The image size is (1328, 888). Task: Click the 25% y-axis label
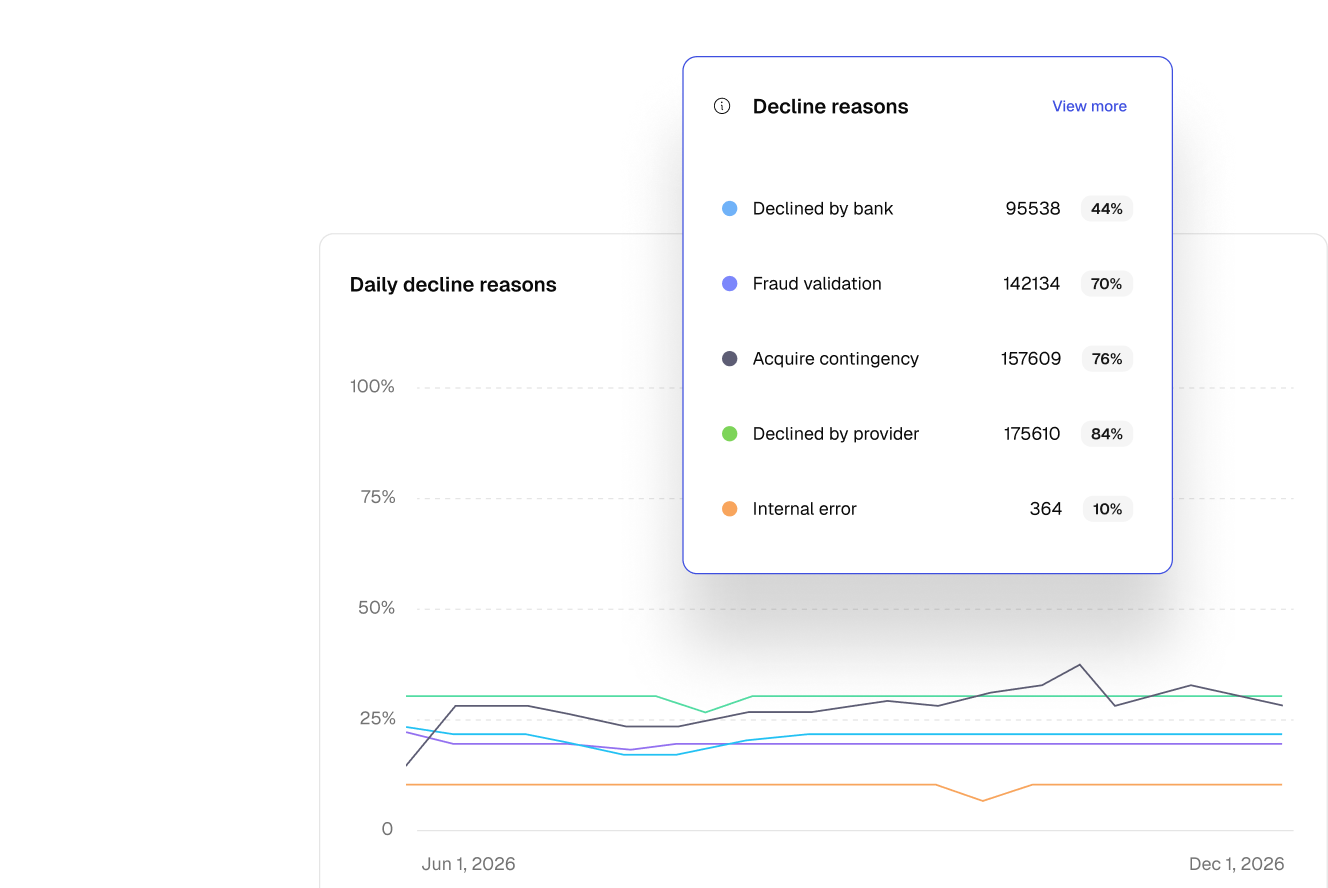click(x=378, y=719)
